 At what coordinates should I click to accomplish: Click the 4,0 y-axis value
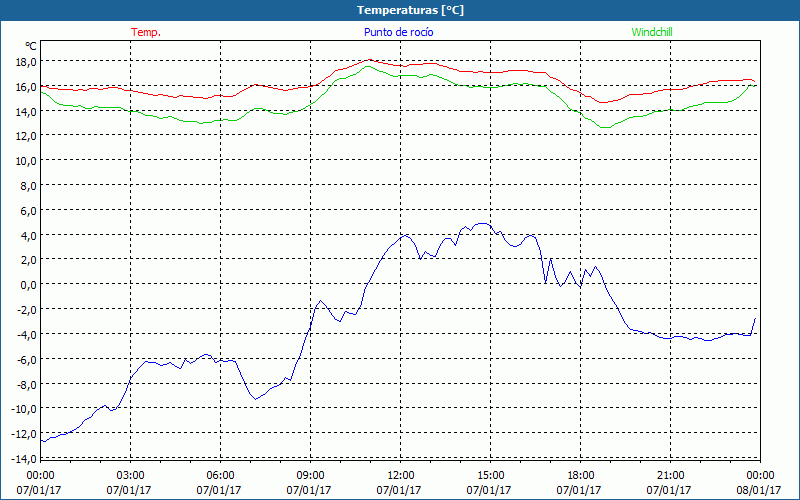click(x=28, y=235)
